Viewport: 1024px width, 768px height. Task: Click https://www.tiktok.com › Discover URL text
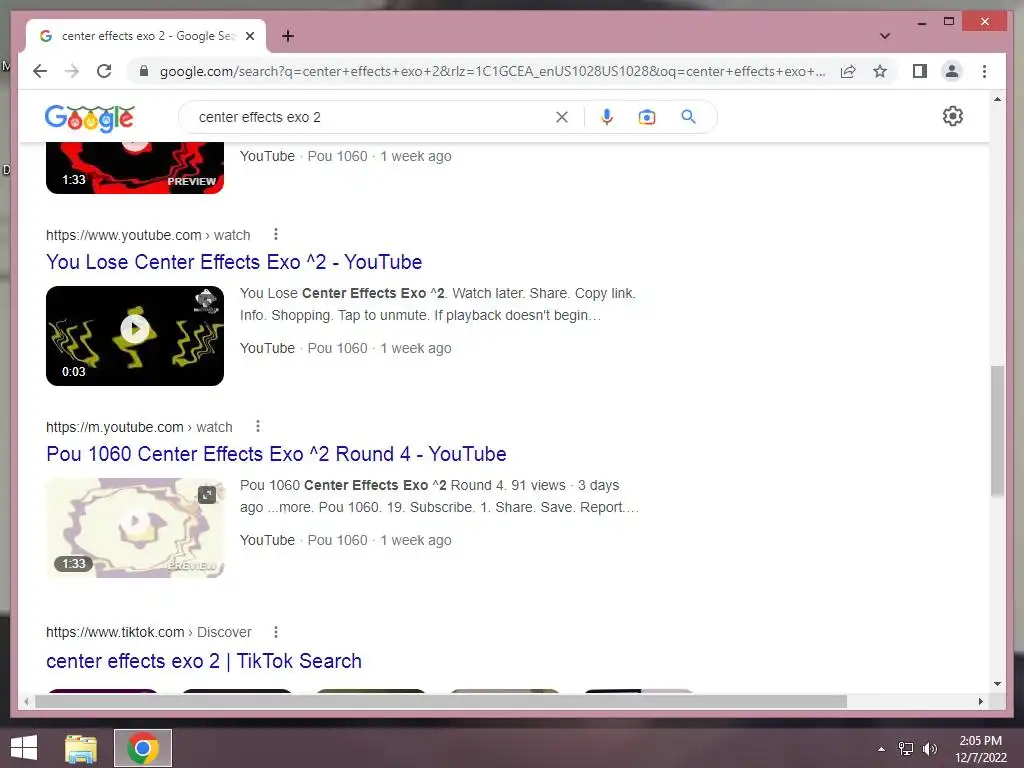click(149, 632)
